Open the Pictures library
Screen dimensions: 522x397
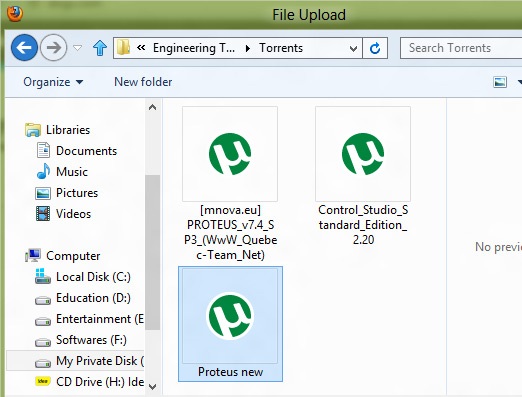(77, 193)
